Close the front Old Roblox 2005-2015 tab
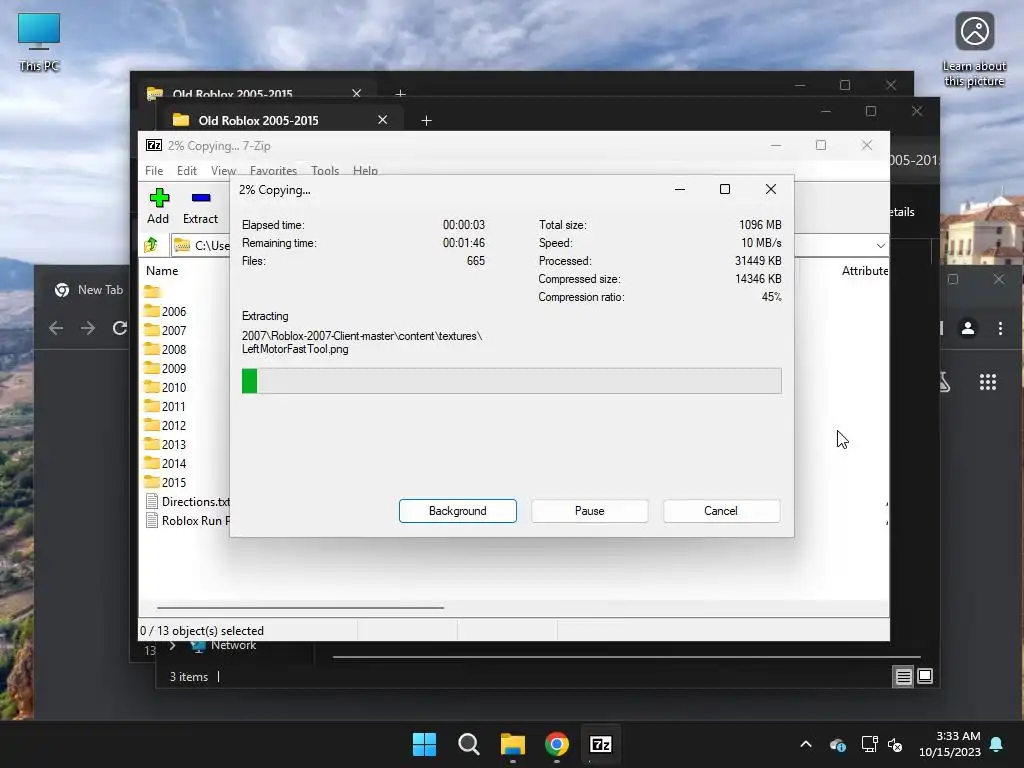The width and height of the screenshot is (1024, 768). pyautogui.click(x=383, y=120)
